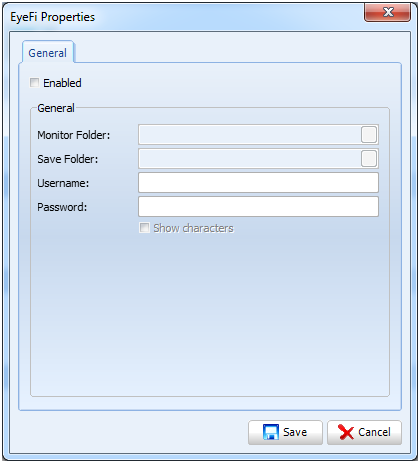Save the EyeFi settings
This screenshot has width=420, height=463.
(285, 432)
